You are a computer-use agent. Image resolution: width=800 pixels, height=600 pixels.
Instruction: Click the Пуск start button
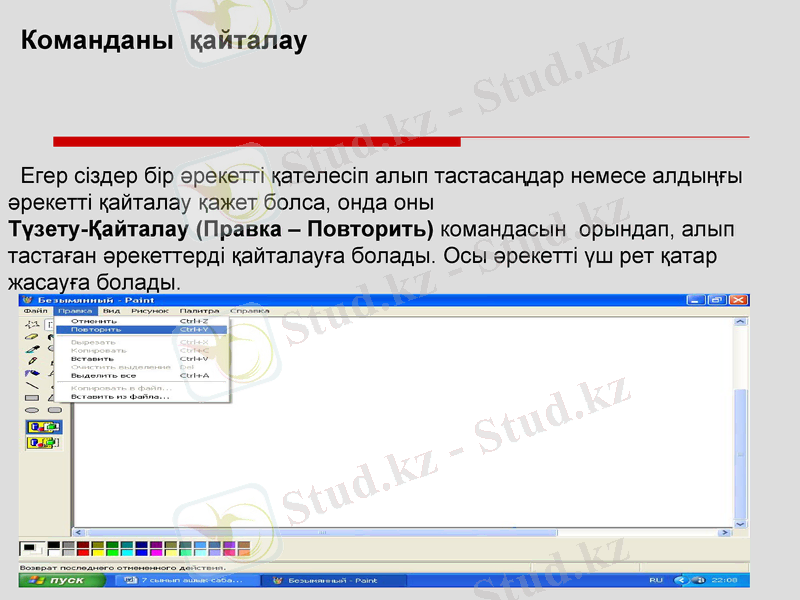[57, 582]
